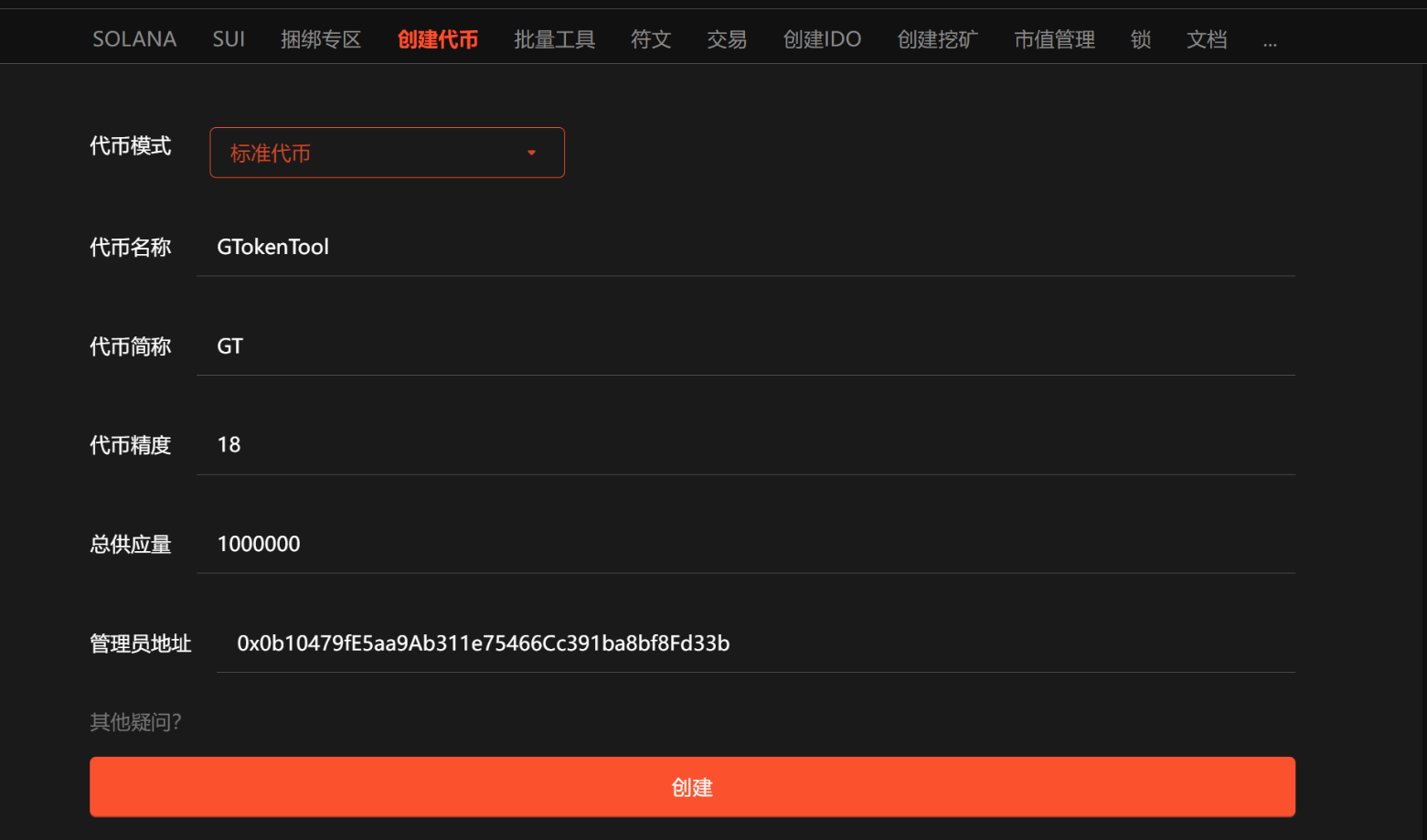Open the 批量工具 menu
This screenshot has width=1427, height=840.
(x=554, y=39)
